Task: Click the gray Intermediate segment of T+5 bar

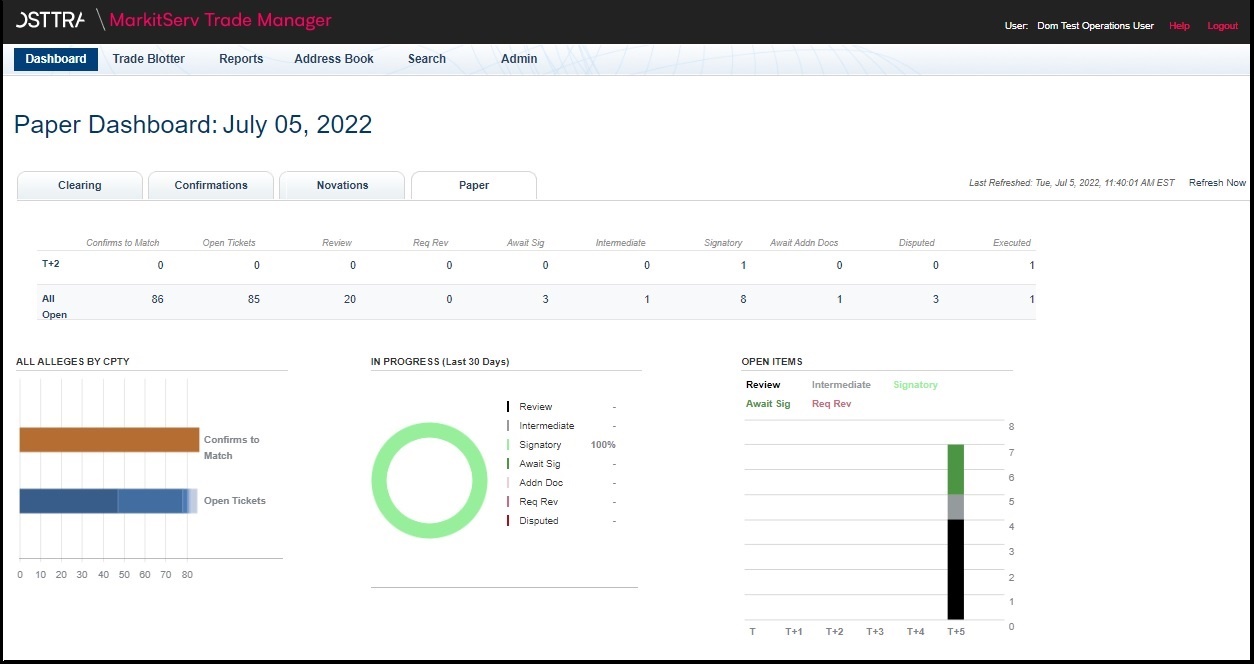Action: click(x=956, y=507)
